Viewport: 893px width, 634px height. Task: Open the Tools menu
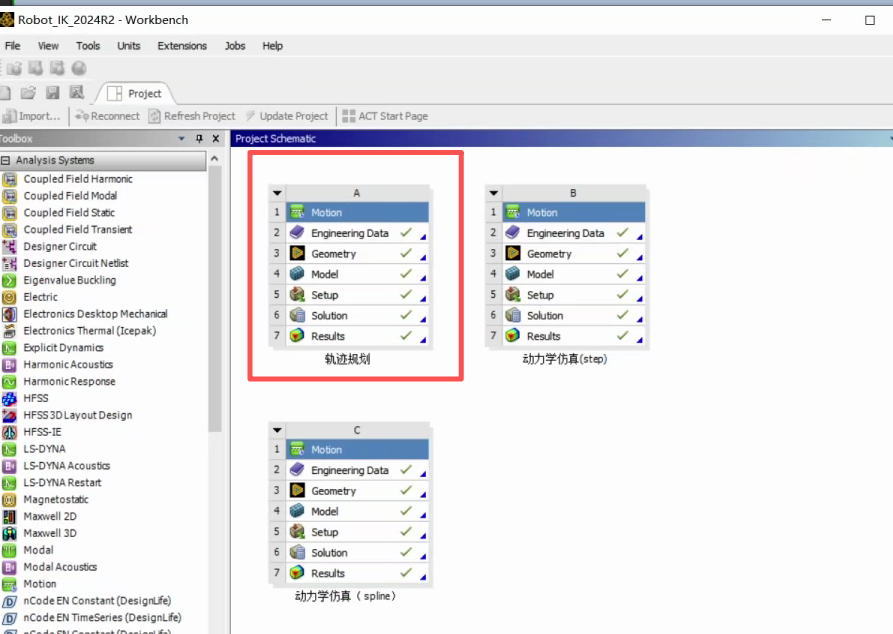pos(88,46)
